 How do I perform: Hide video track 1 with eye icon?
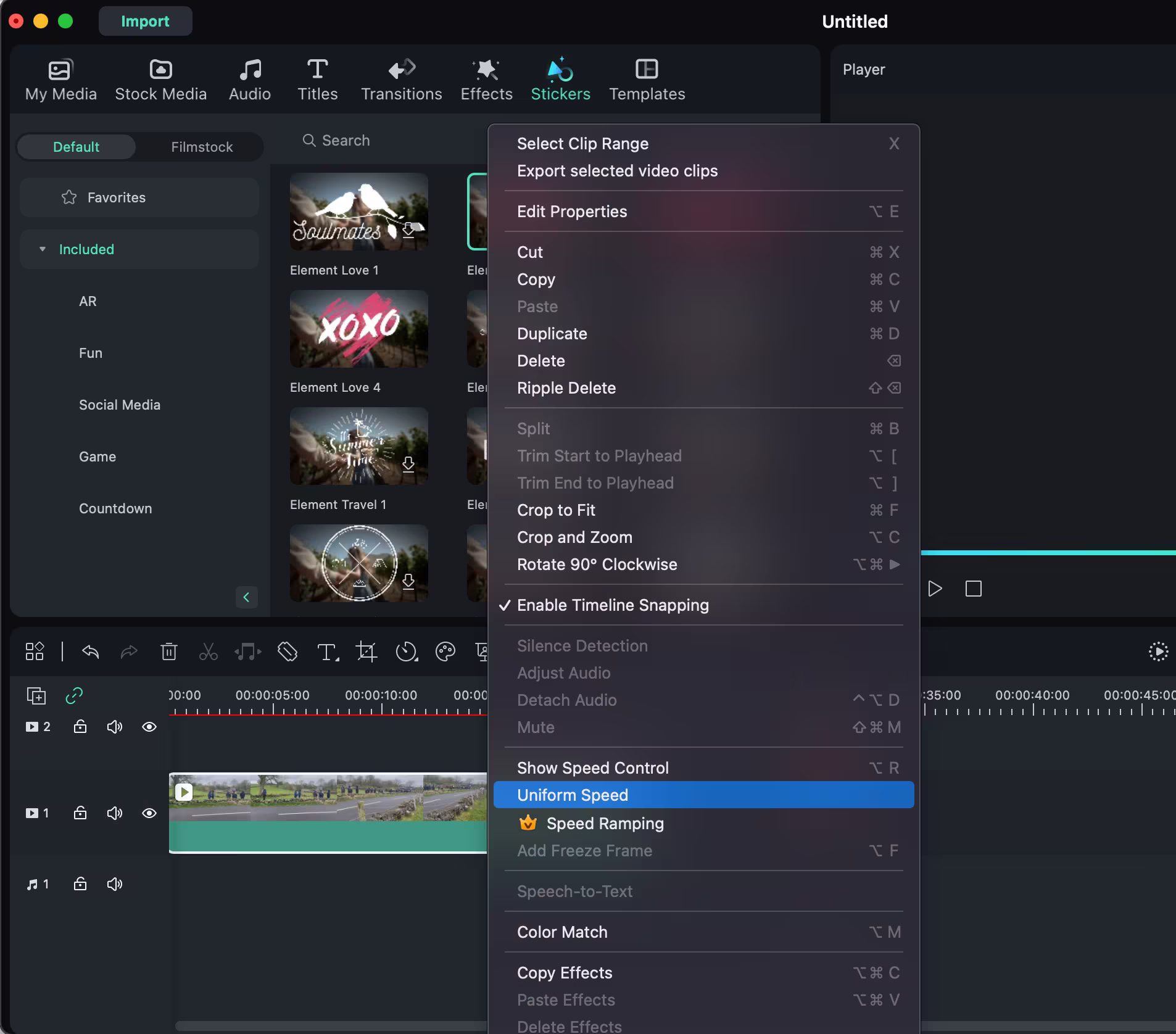pyautogui.click(x=149, y=813)
